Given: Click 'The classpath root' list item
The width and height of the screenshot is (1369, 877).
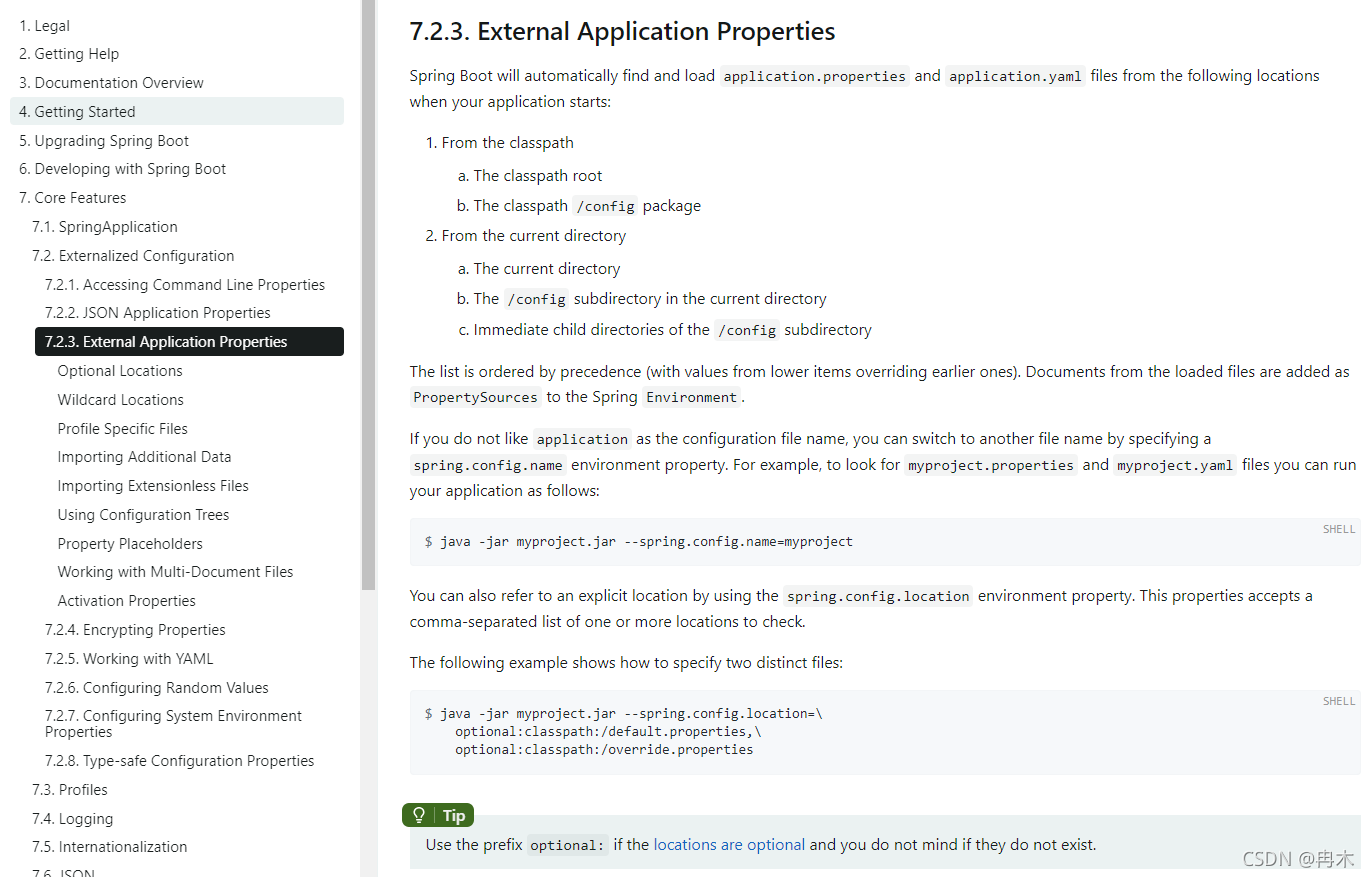Looking at the screenshot, I should pyautogui.click(x=538, y=176).
